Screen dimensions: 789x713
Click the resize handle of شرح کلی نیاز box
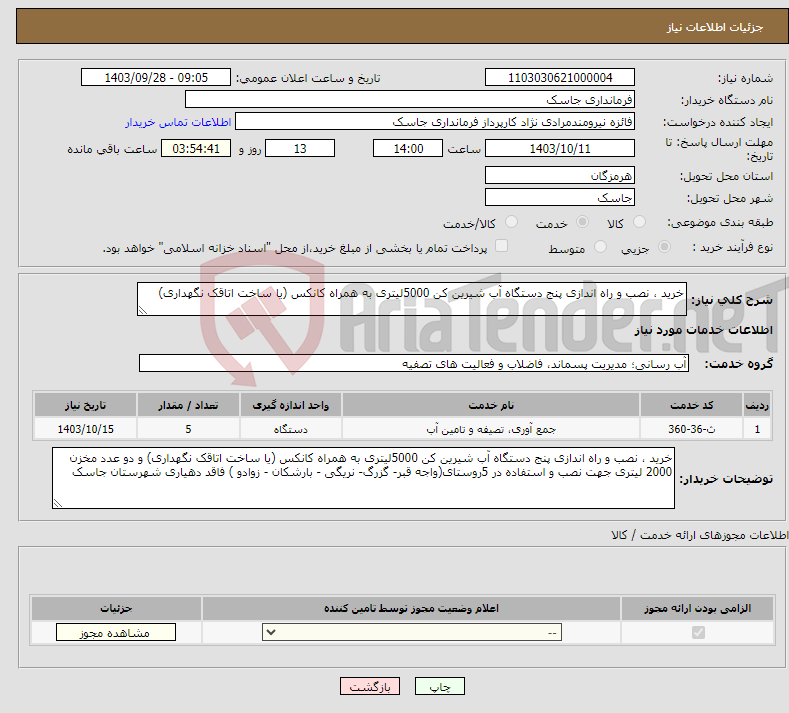[143, 310]
